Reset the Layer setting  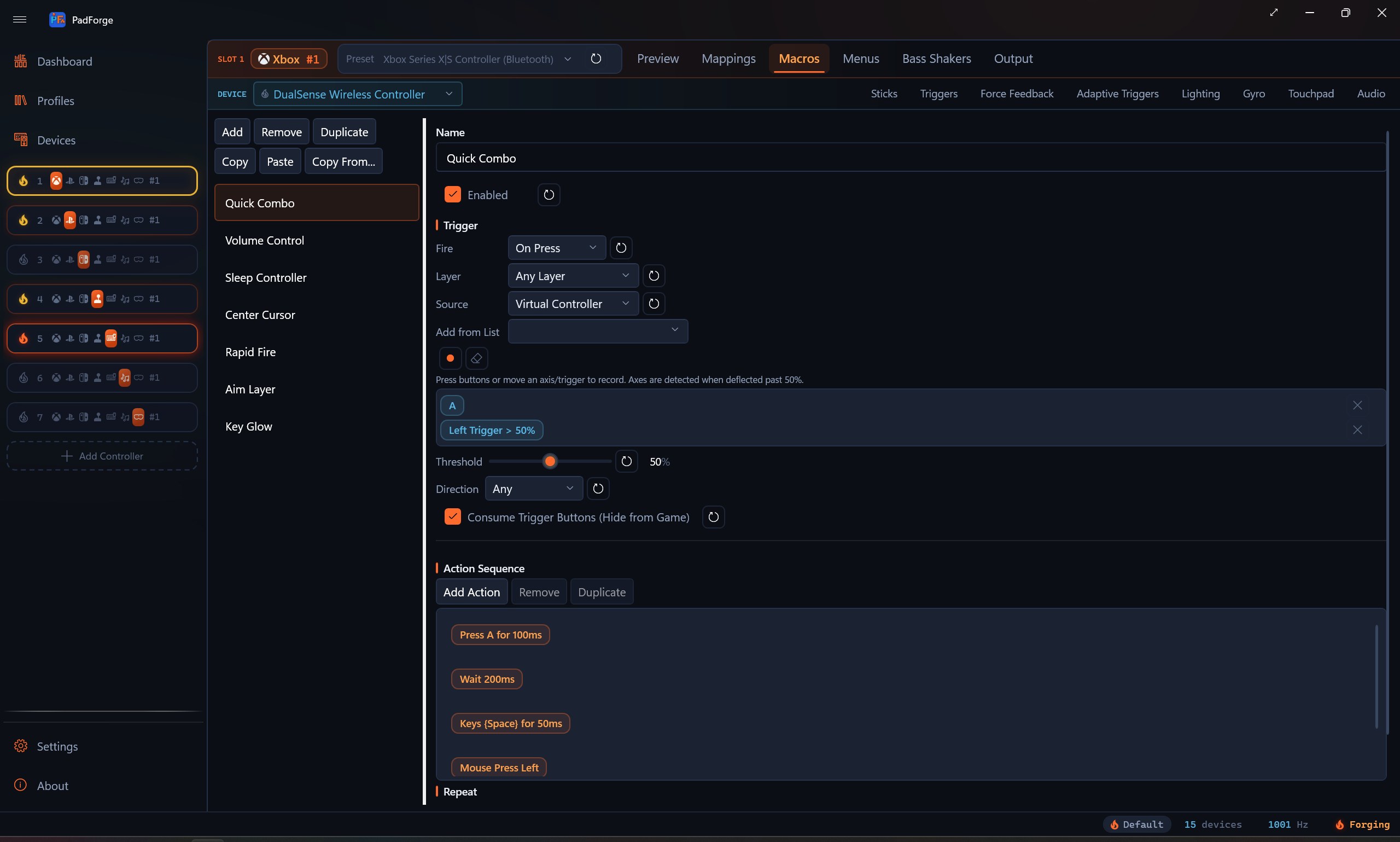coord(654,276)
